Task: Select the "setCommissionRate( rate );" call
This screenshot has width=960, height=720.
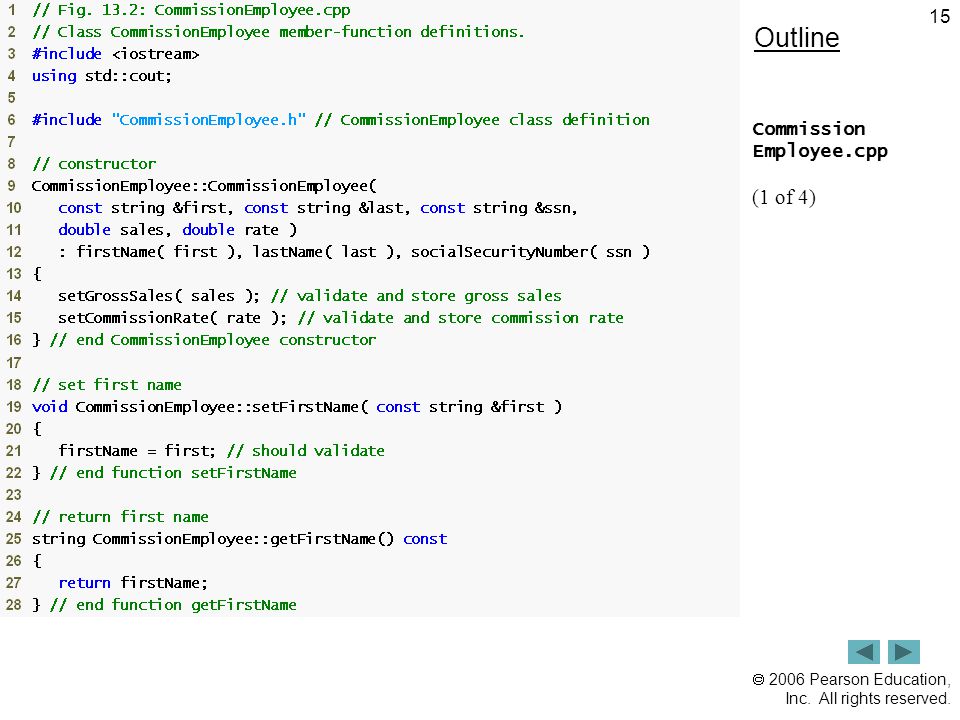Action: [x=173, y=318]
